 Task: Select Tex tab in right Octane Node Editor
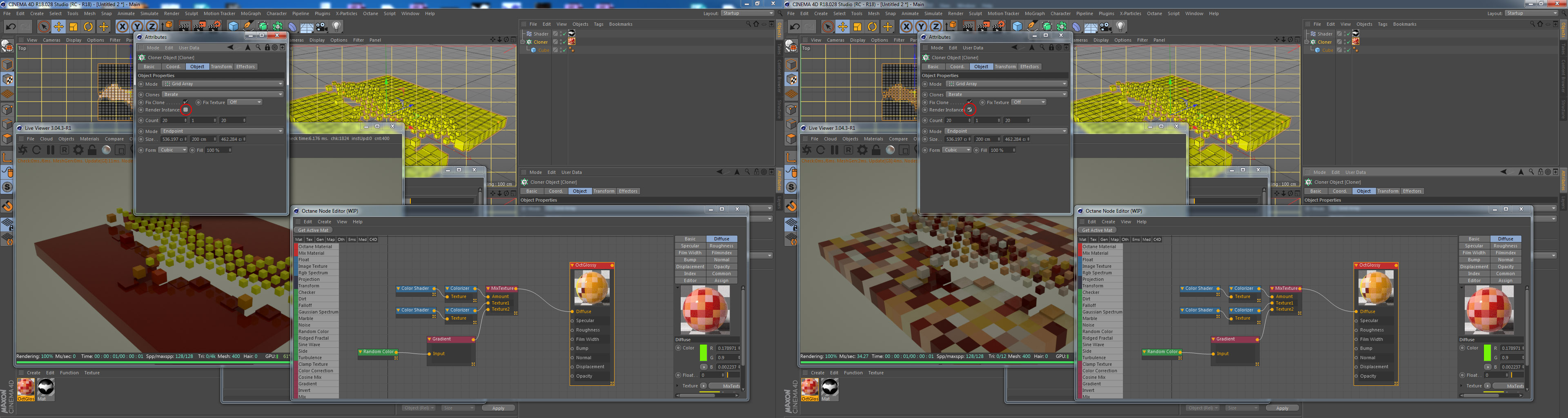pyautogui.click(x=1093, y=239)
